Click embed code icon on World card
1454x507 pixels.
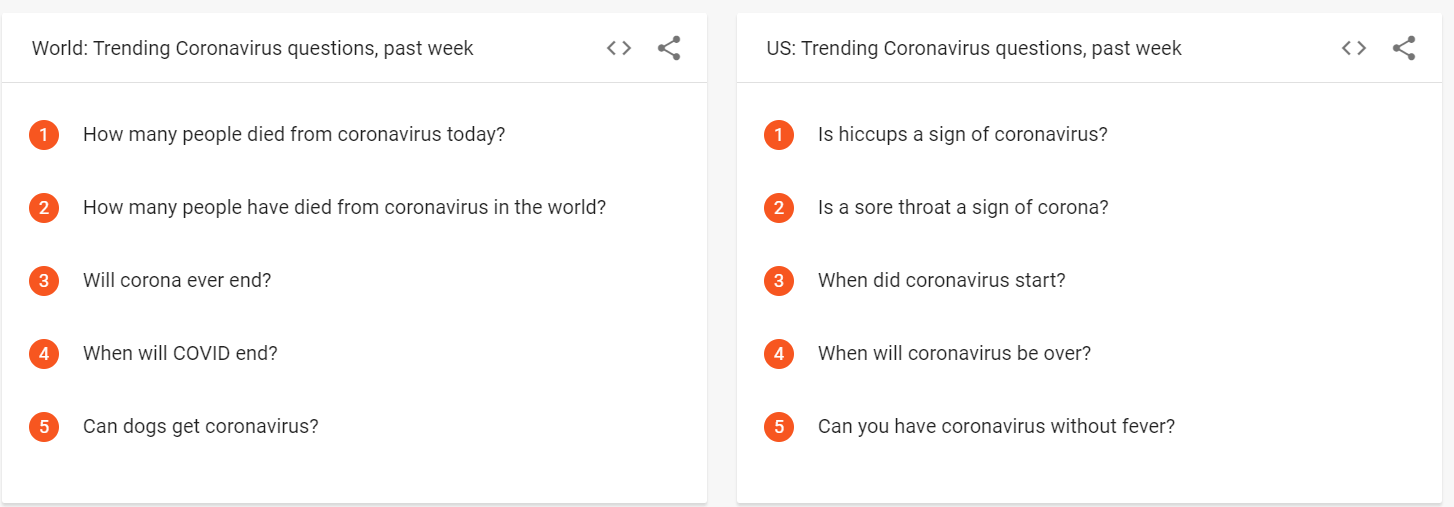click(619, 48)
